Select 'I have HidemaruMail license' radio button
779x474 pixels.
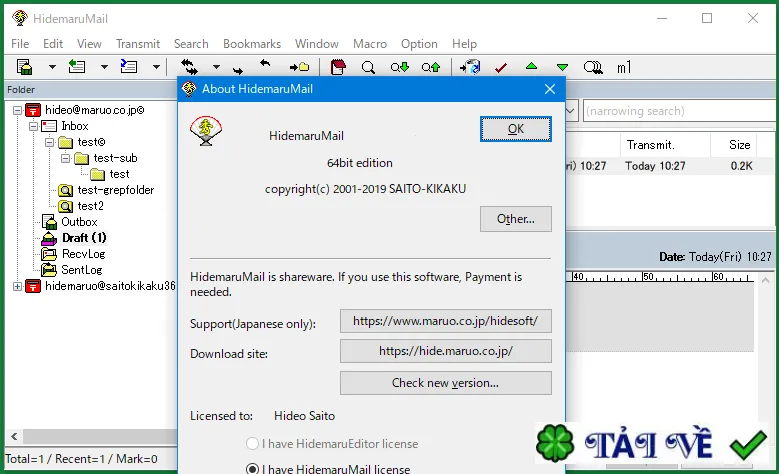click(252, 469)
